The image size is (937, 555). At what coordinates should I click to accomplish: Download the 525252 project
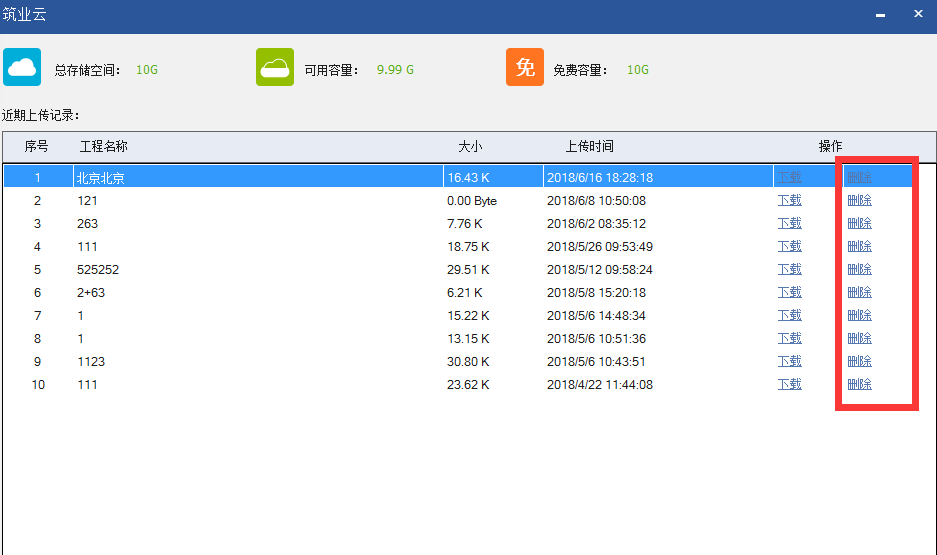point(789,269)
